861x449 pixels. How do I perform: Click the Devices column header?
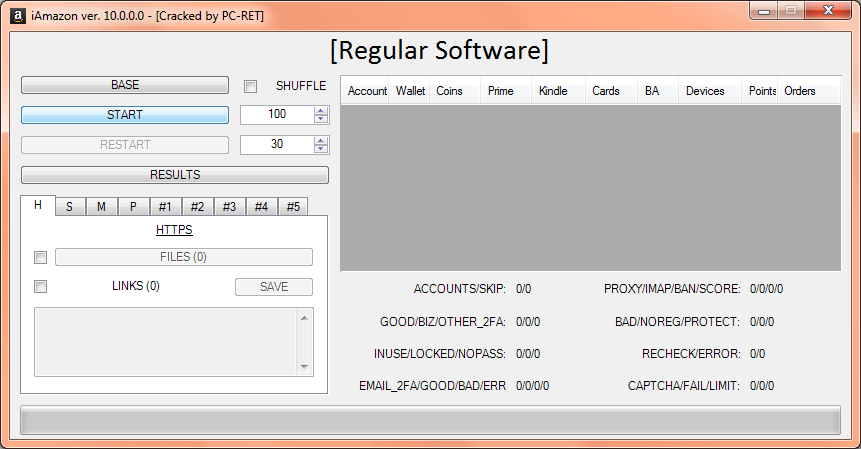(710, 91)
